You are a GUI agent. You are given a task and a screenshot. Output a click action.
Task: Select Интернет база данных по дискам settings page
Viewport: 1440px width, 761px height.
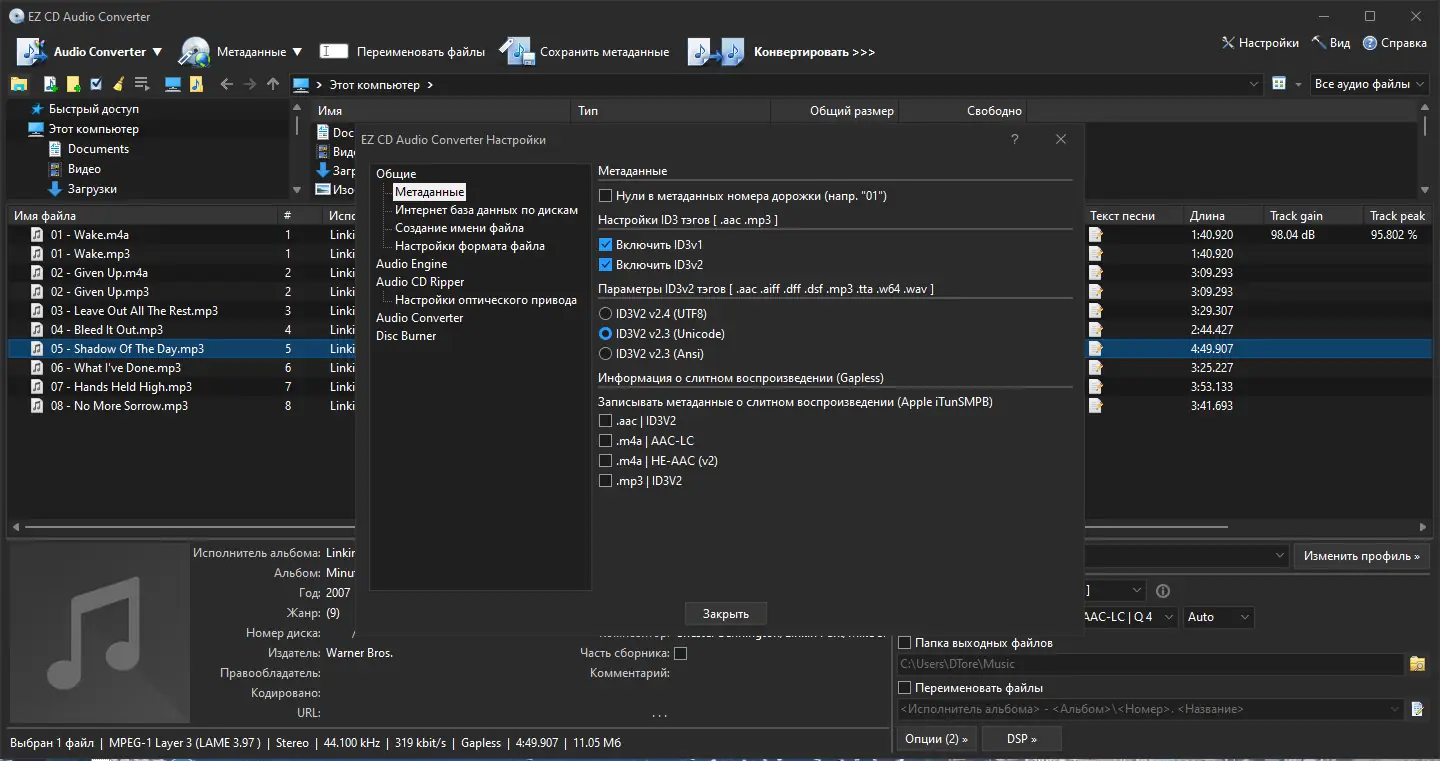[x=486, y=210]
